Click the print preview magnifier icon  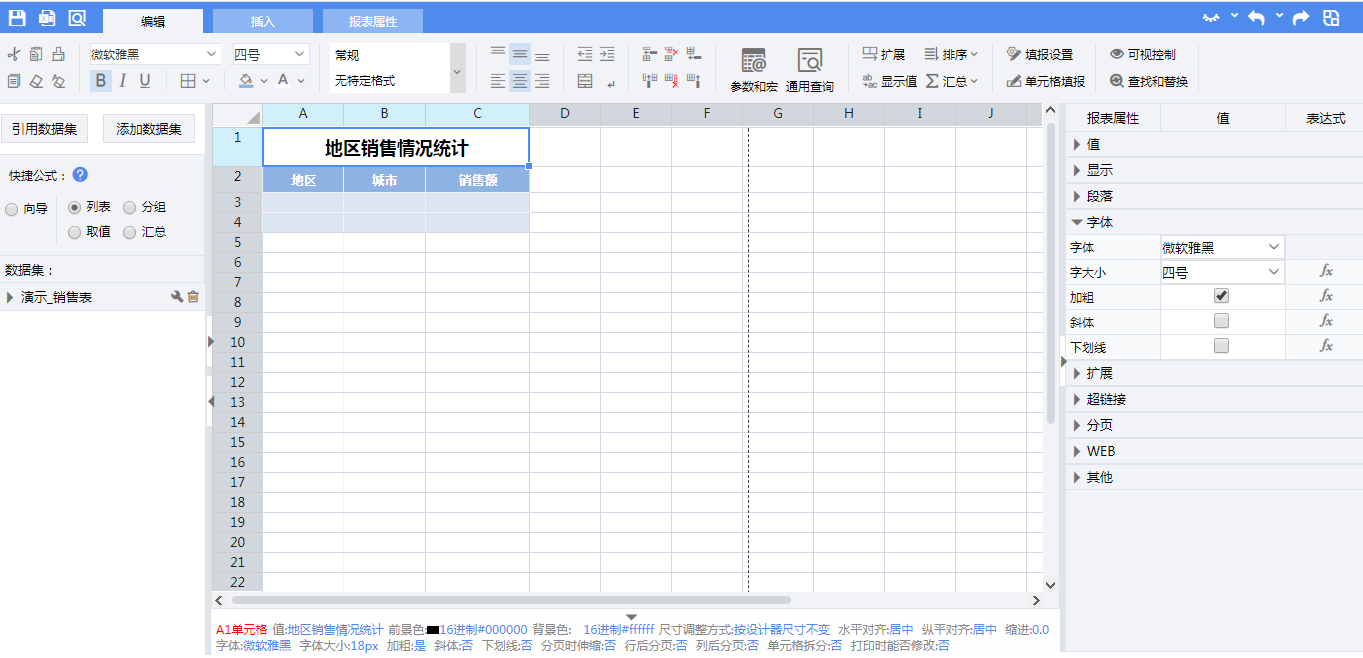[77, 18]
